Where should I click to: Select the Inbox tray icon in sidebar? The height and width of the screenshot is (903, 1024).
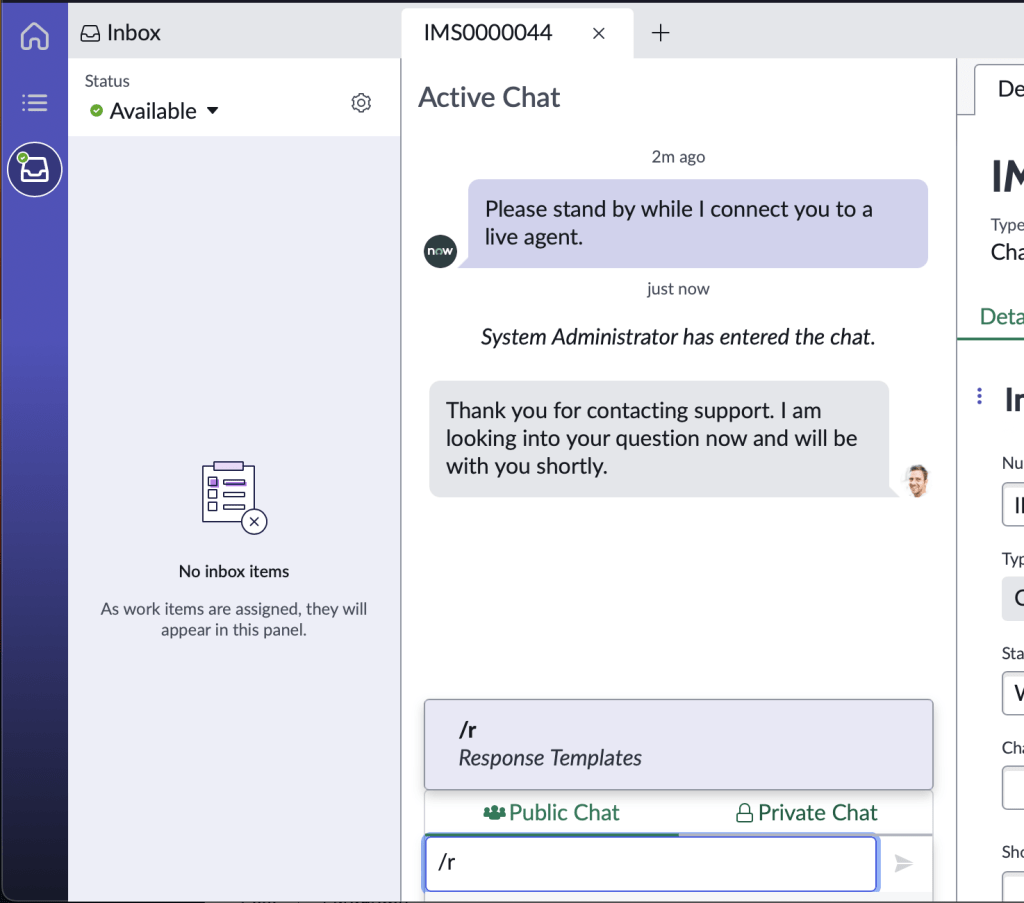click(35, 170)
